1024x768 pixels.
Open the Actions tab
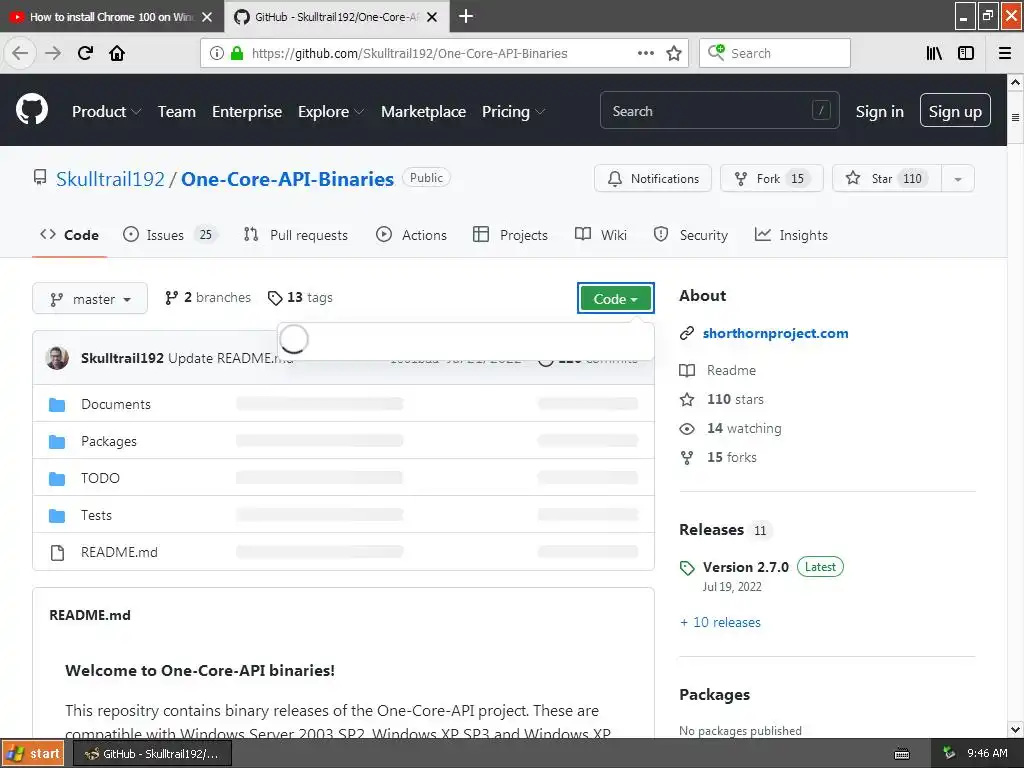pos(411,235)
